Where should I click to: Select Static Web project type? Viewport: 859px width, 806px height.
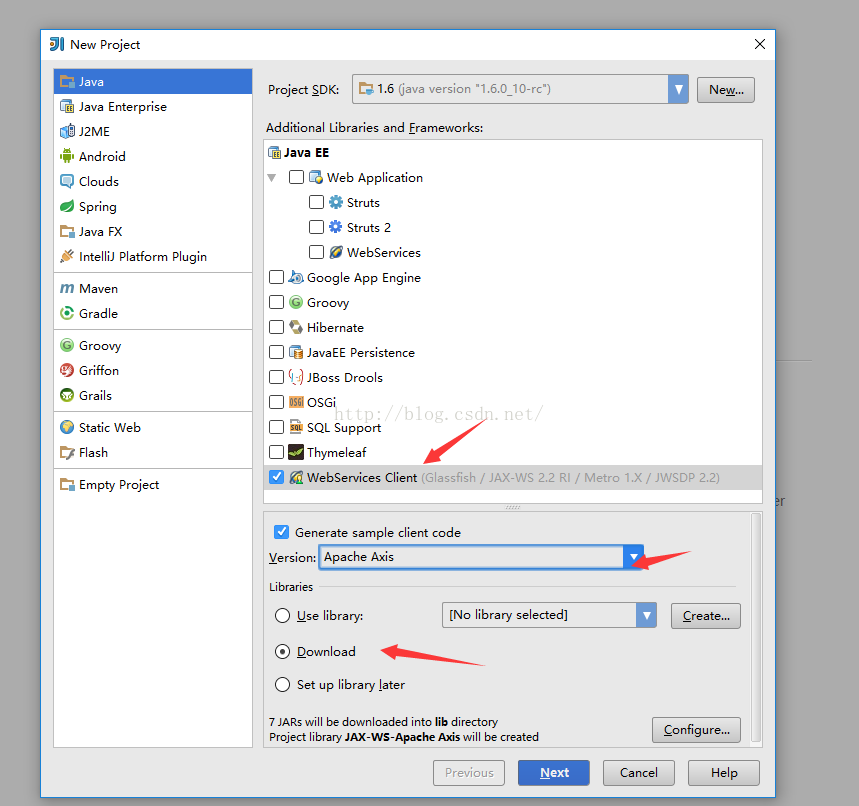153,427
